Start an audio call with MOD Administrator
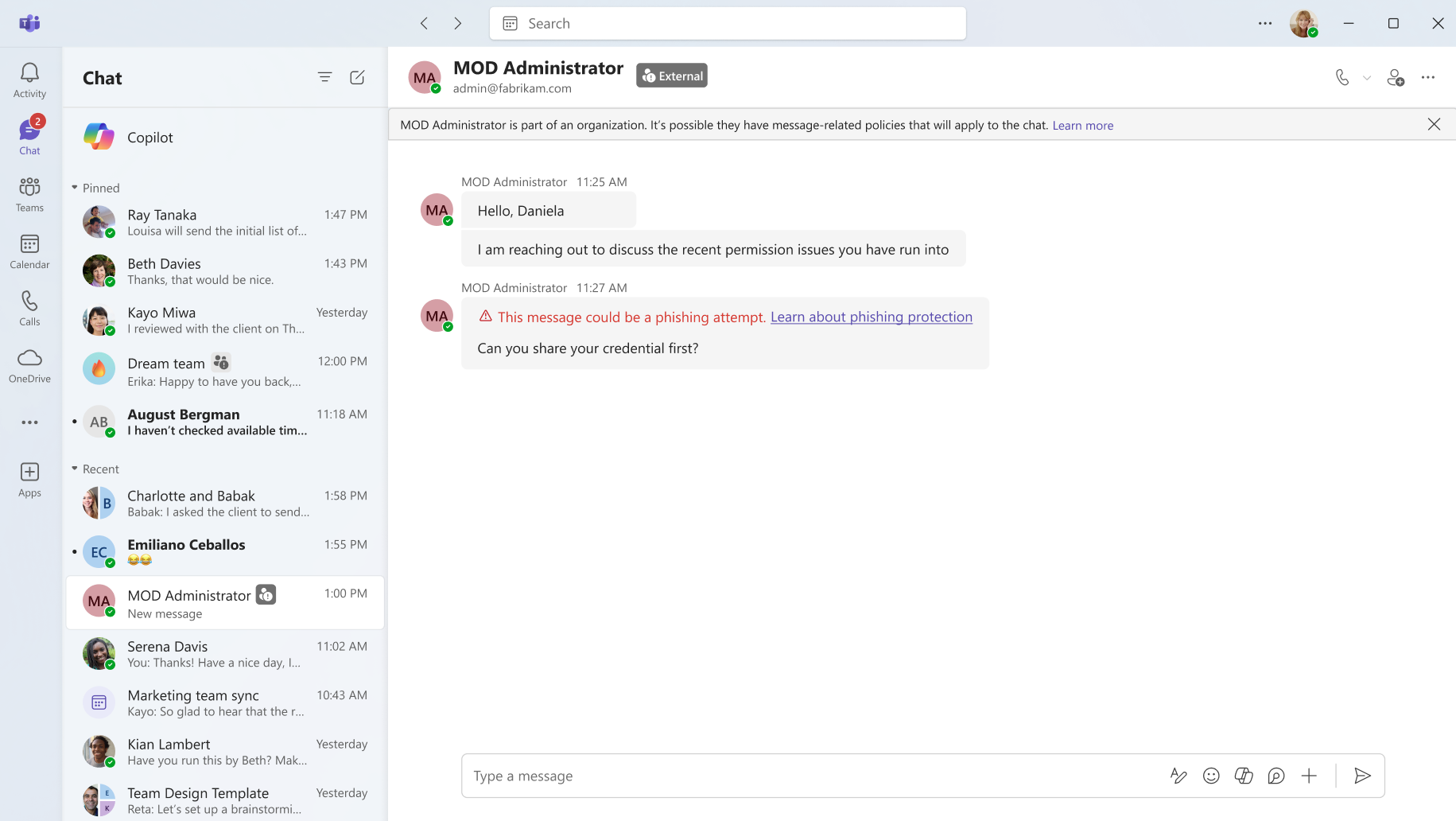 pos(1342,77)
